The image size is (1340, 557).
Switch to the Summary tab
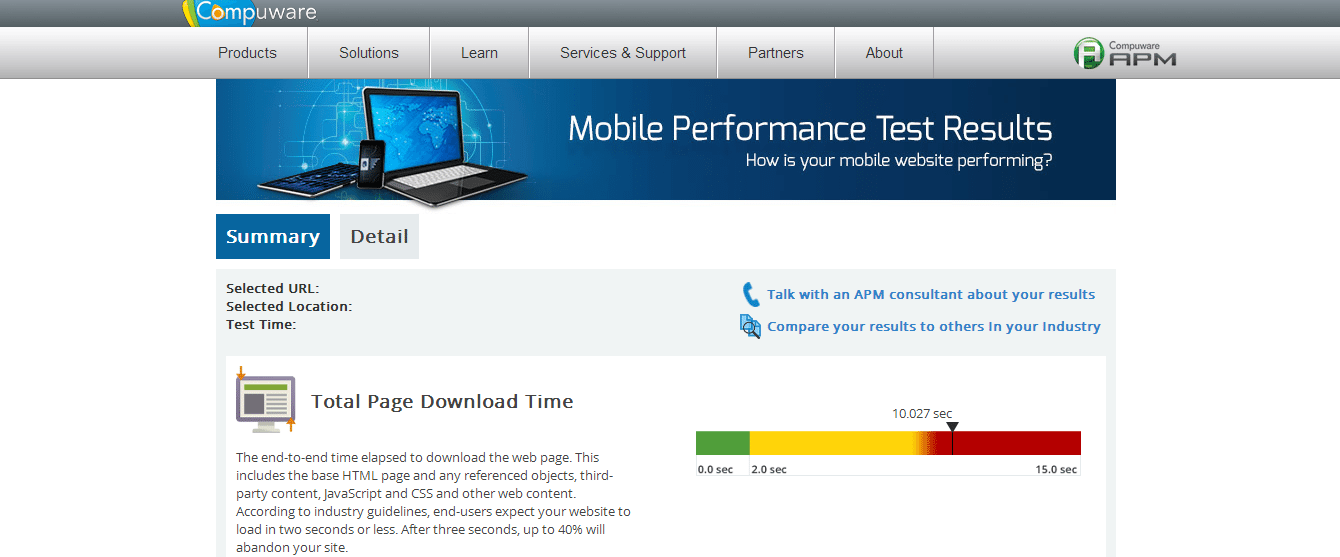coord(273,237)
